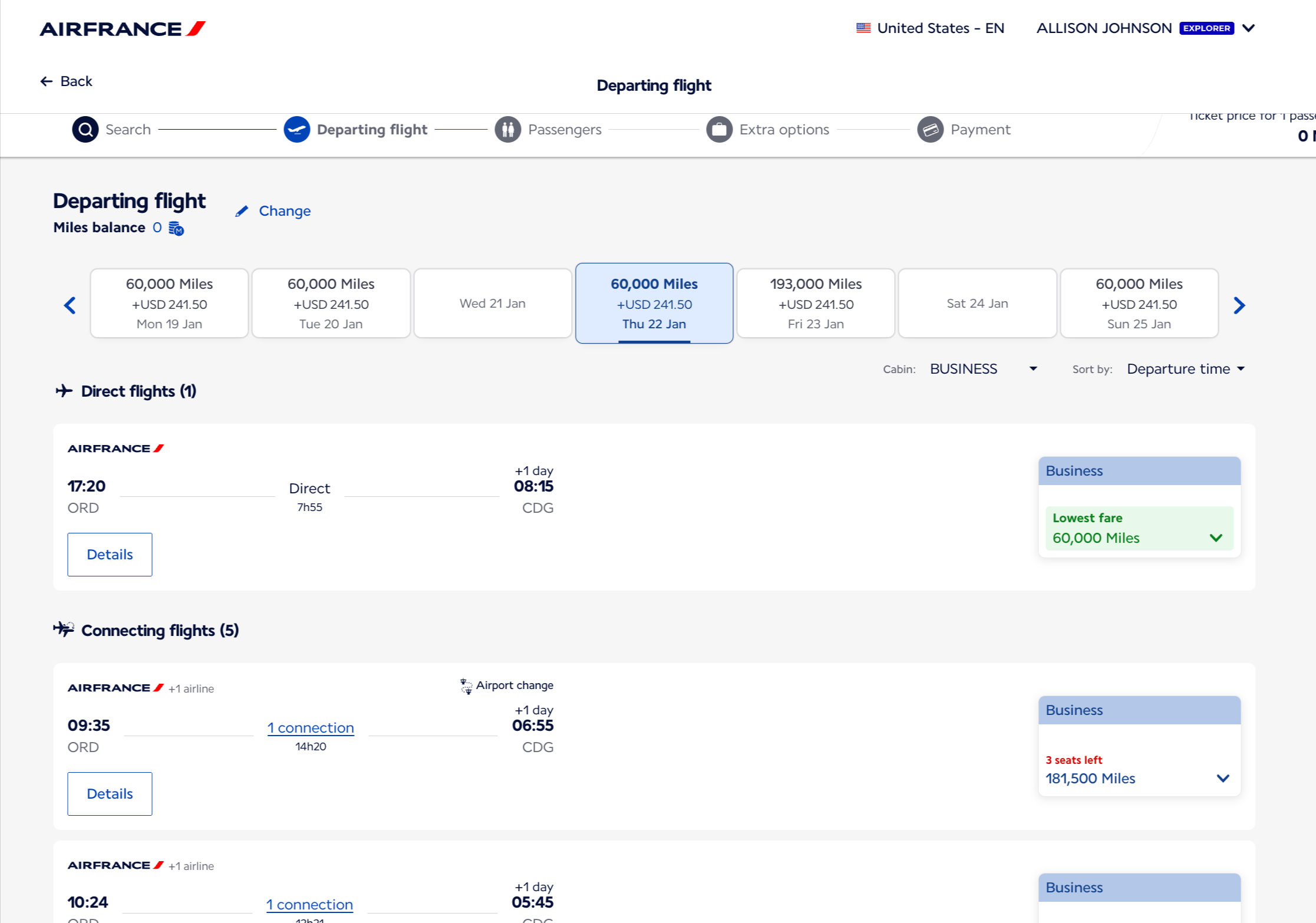This screenshot has width=1316, height=923.
Task: Open Allison Johnson account menu chevron
Action: point(1248,28)
